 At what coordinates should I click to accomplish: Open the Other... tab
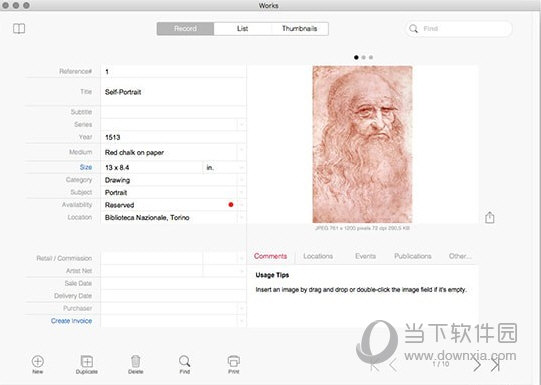pyautogui.click(x=460, y=256)
